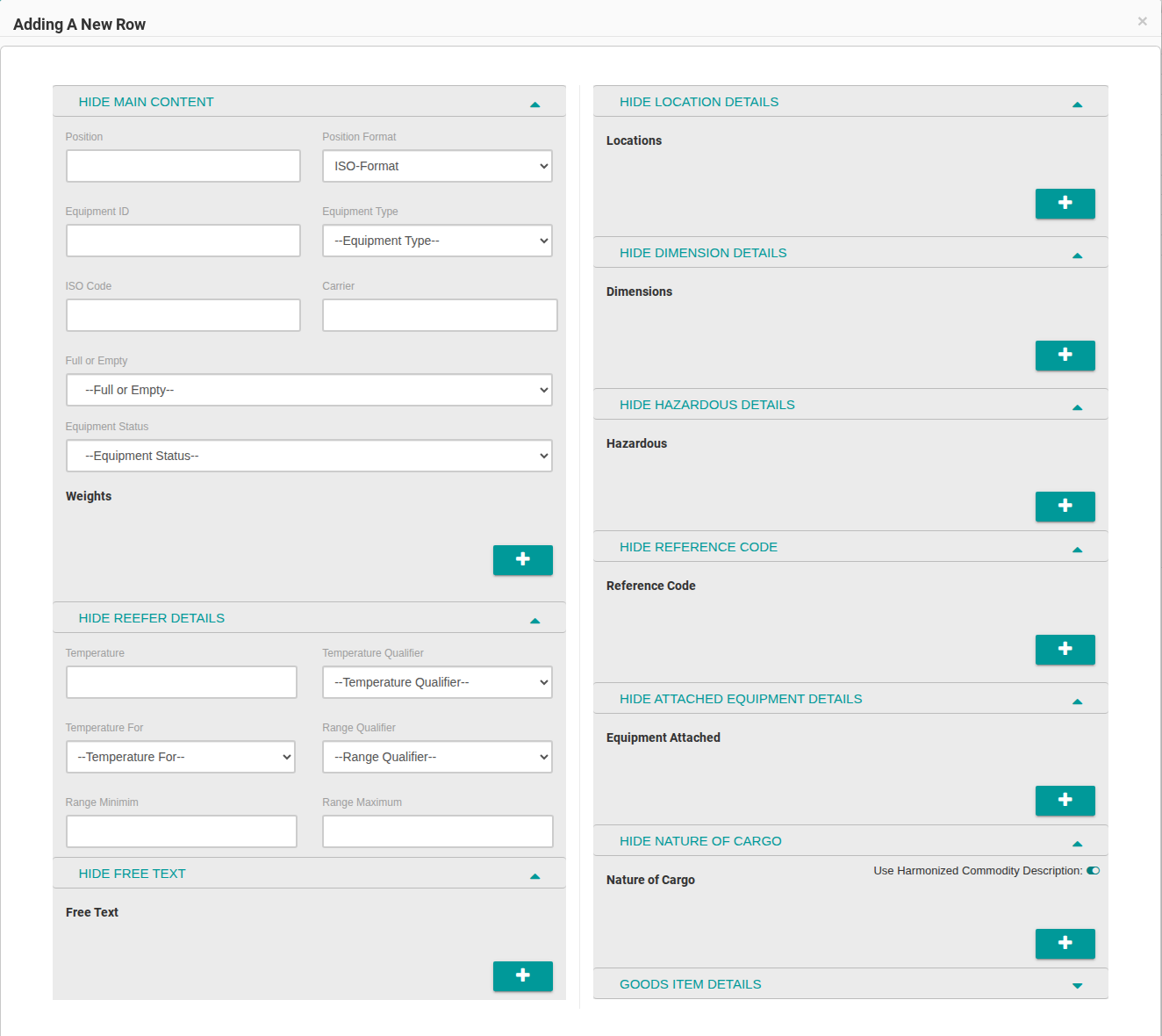Open the Temperature For dropdown
Screen dimensions: 1162x1036
point(181,757)
